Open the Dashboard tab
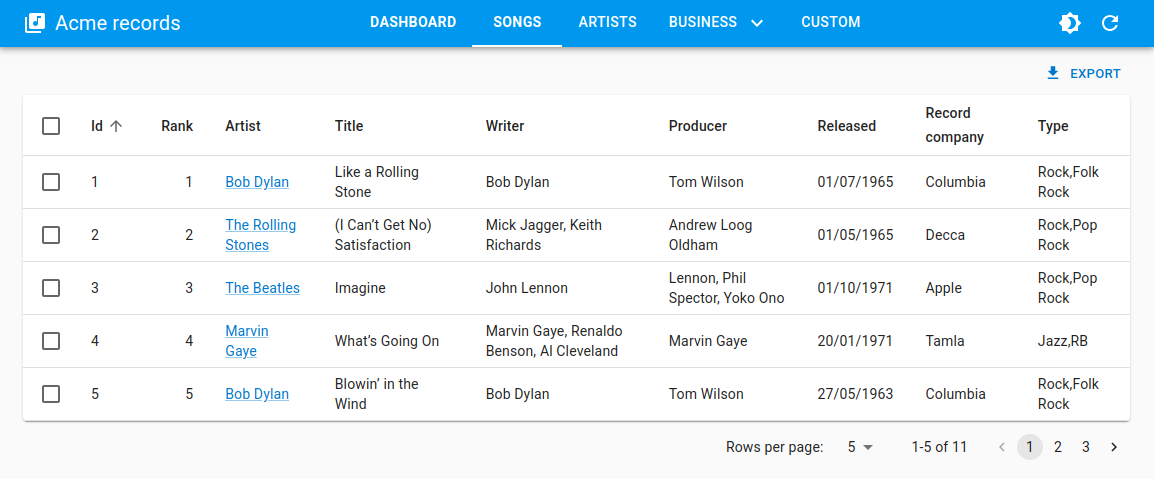Viewport: 1154px width, 479px height. 413,22
